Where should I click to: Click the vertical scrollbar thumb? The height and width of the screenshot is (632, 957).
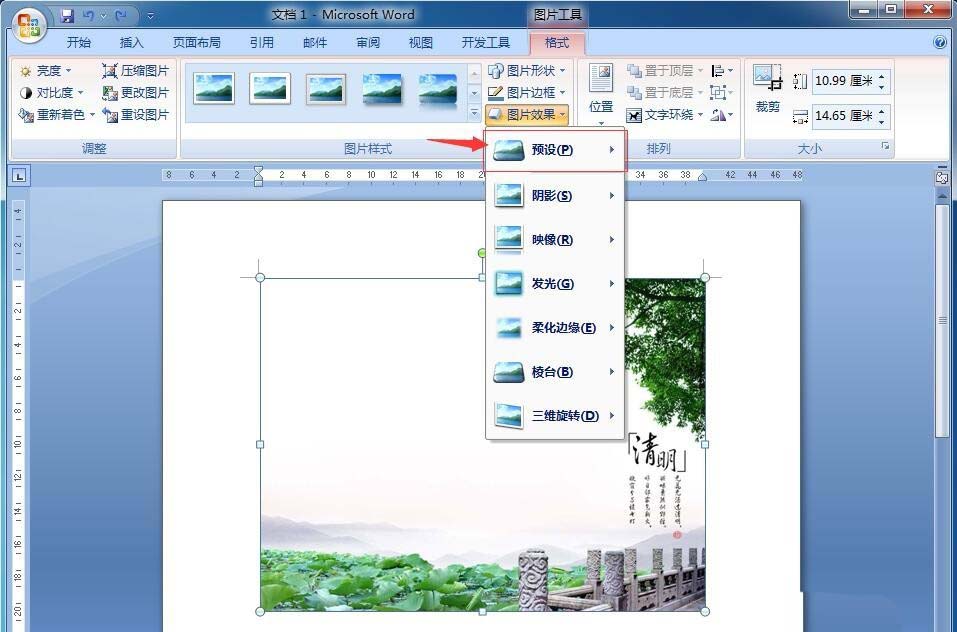942,321
